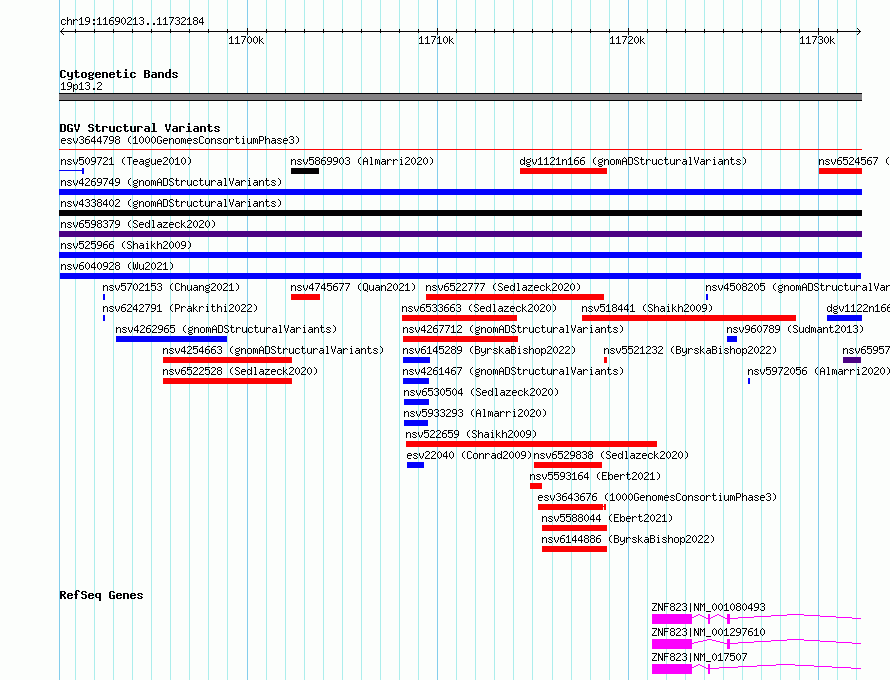Image resolution: width=890 pixels, height=680 pixels.
Task: Click the nsv6040928 (Wu2021) label
Action: [x=117, y=266]
